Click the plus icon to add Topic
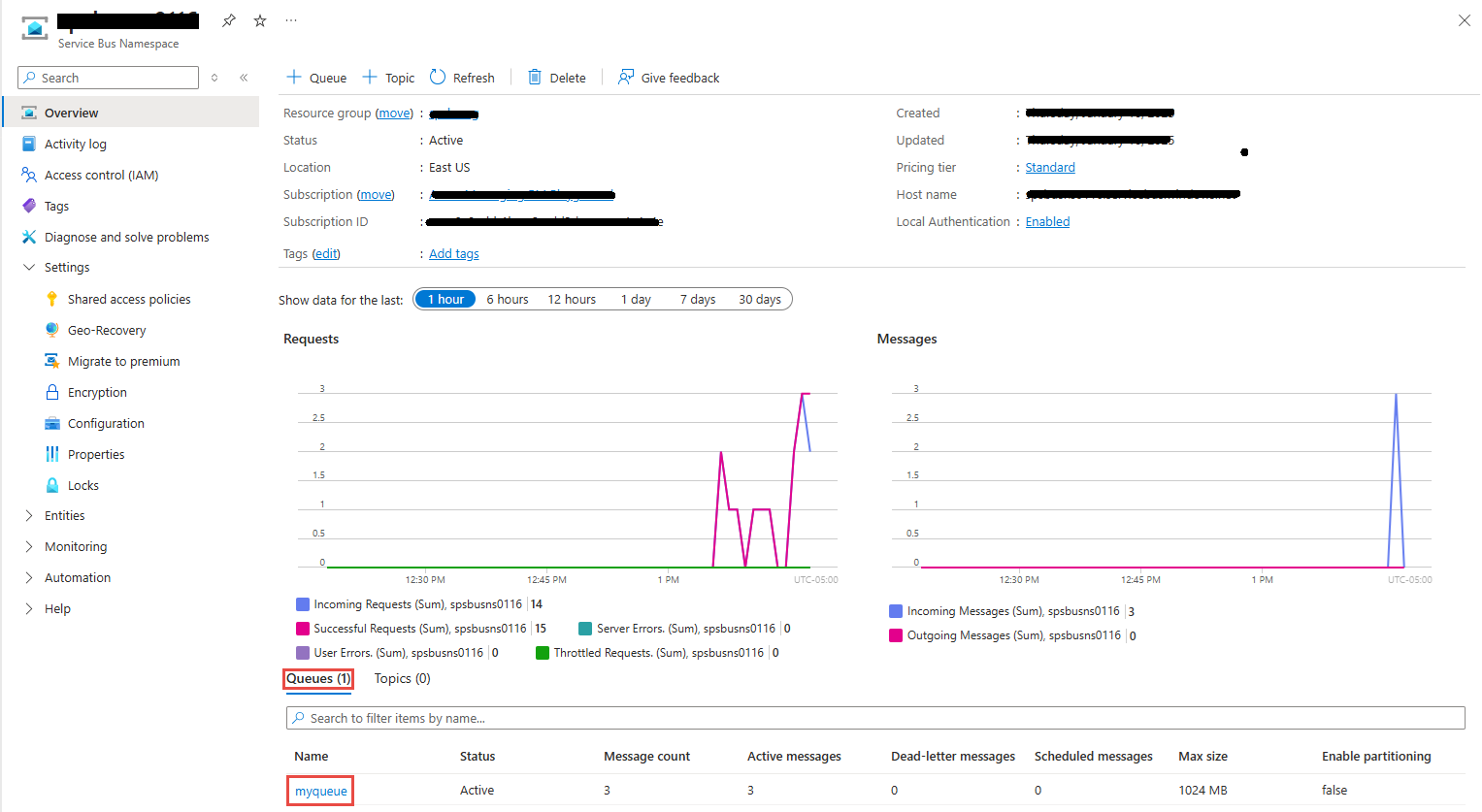 (370, 77)
